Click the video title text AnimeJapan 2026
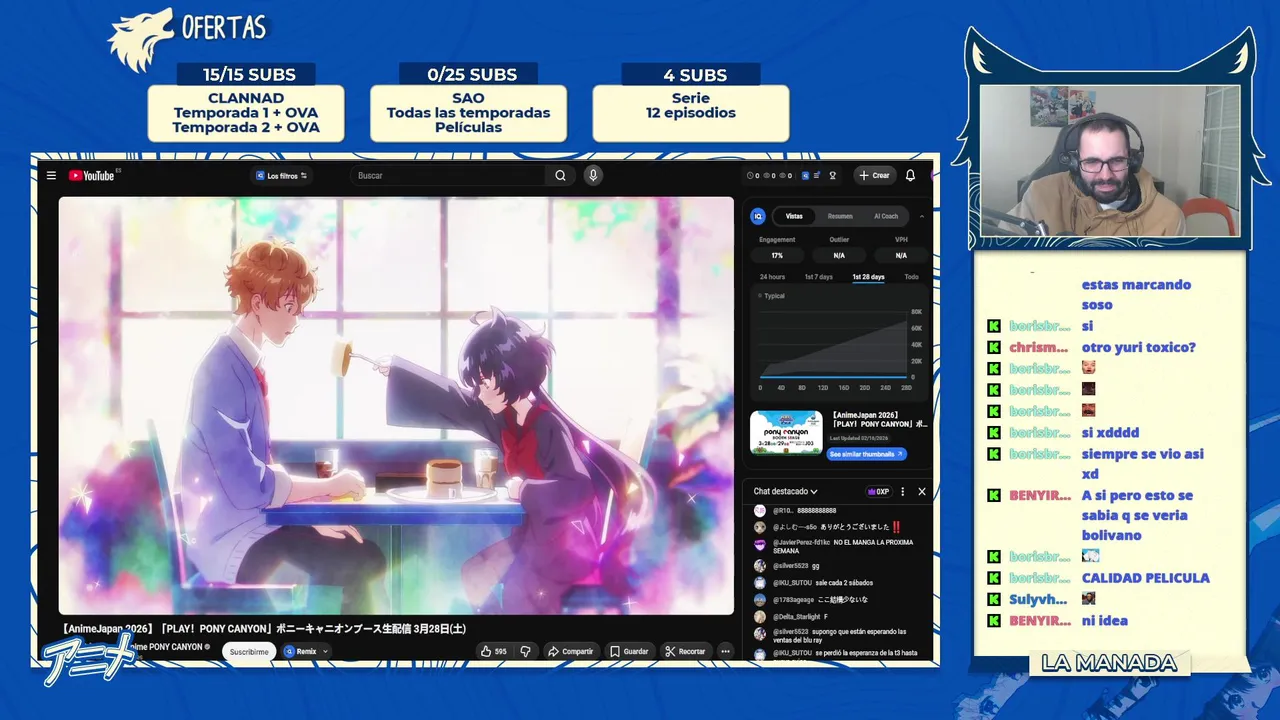 click(264, 629)
